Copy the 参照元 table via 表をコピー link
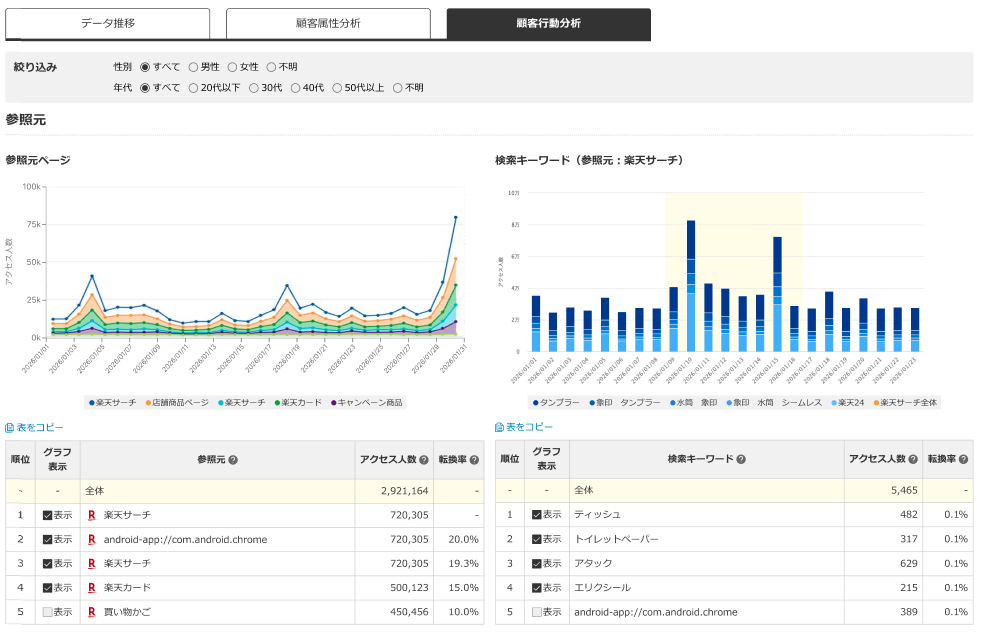Viewport: 988px width, 636px height. click(x=40, y=428)
